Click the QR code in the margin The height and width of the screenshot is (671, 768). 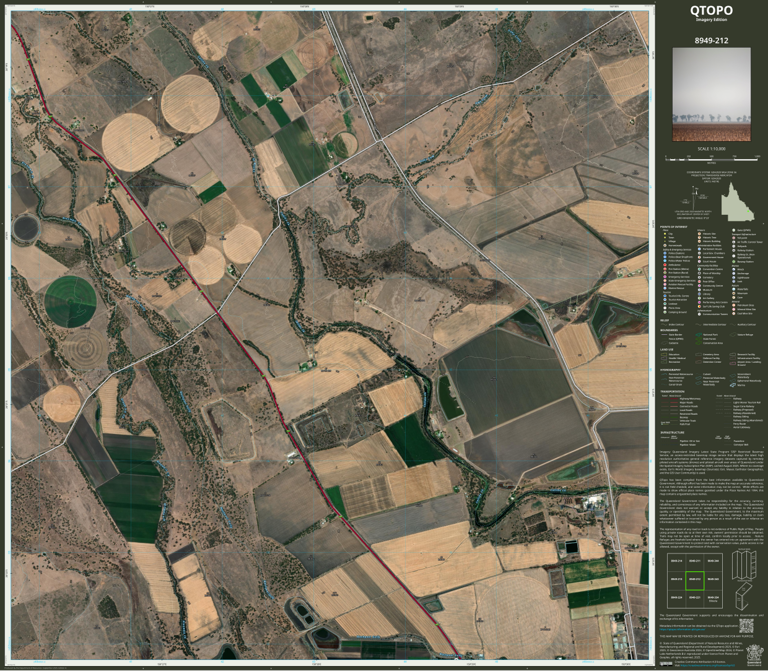(x=746, y=626)
